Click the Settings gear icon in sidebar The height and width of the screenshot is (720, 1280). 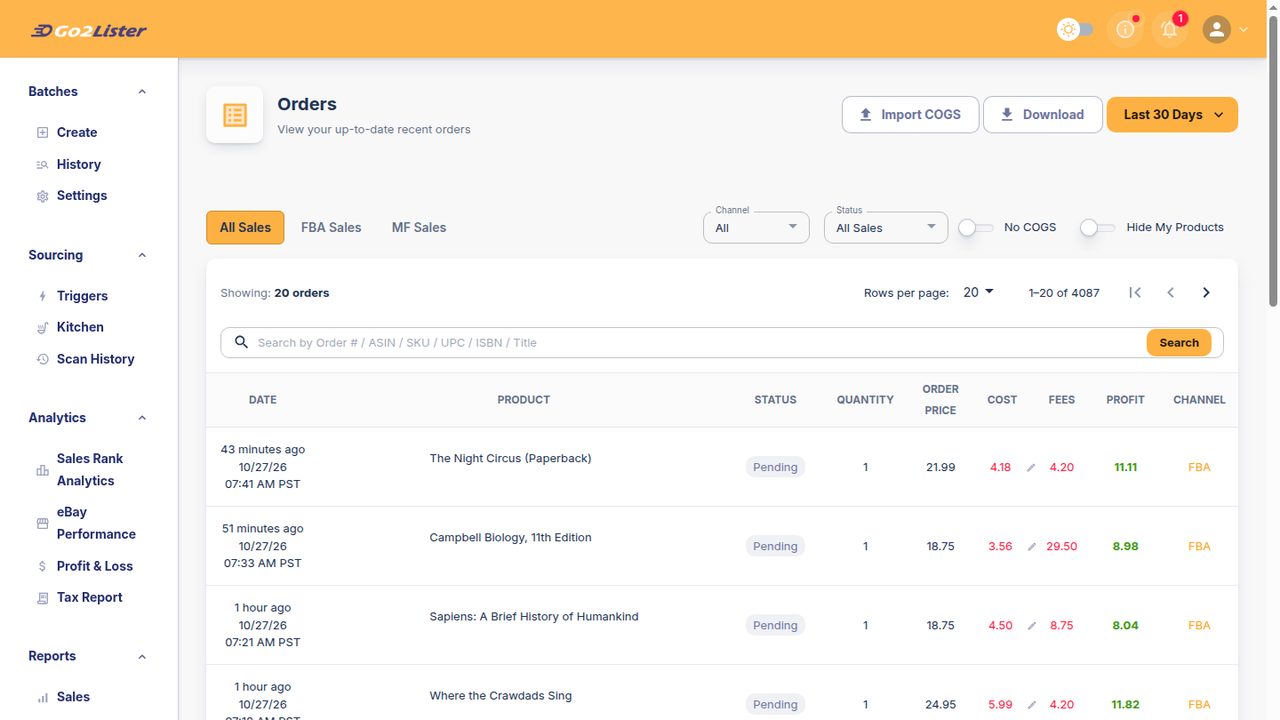(x=42, y=196)
